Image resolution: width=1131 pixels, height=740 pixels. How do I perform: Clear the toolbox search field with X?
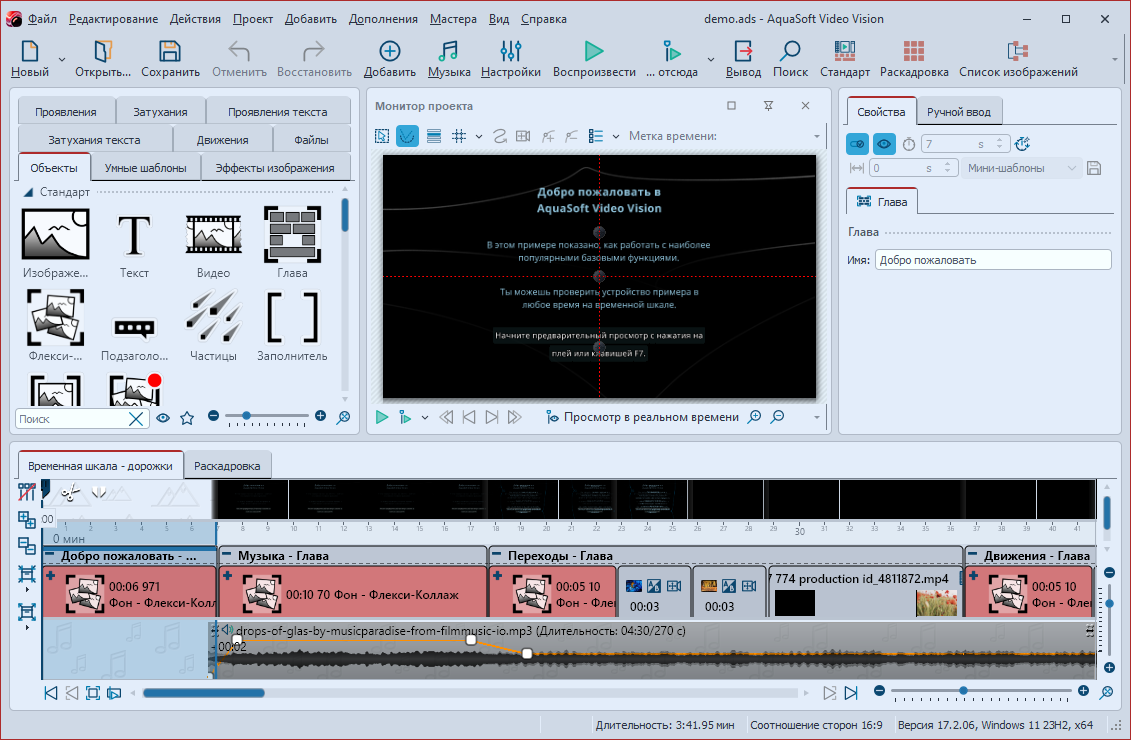pos(136,419)
